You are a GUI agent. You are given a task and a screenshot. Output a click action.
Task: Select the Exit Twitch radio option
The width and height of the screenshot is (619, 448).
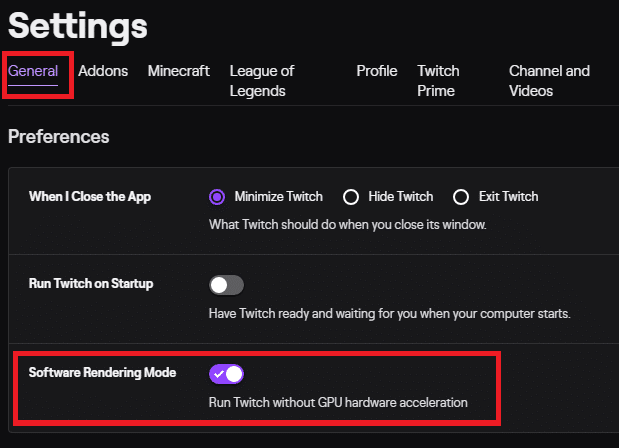[x=461, y=196]
